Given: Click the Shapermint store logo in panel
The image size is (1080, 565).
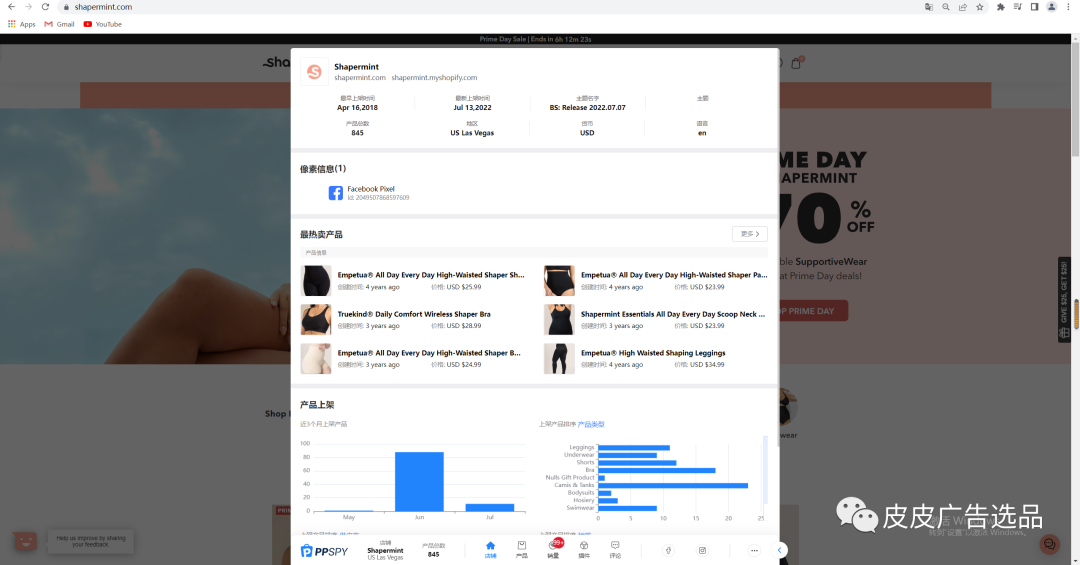Looking at the screenshot, I should [x=314, y=72].
